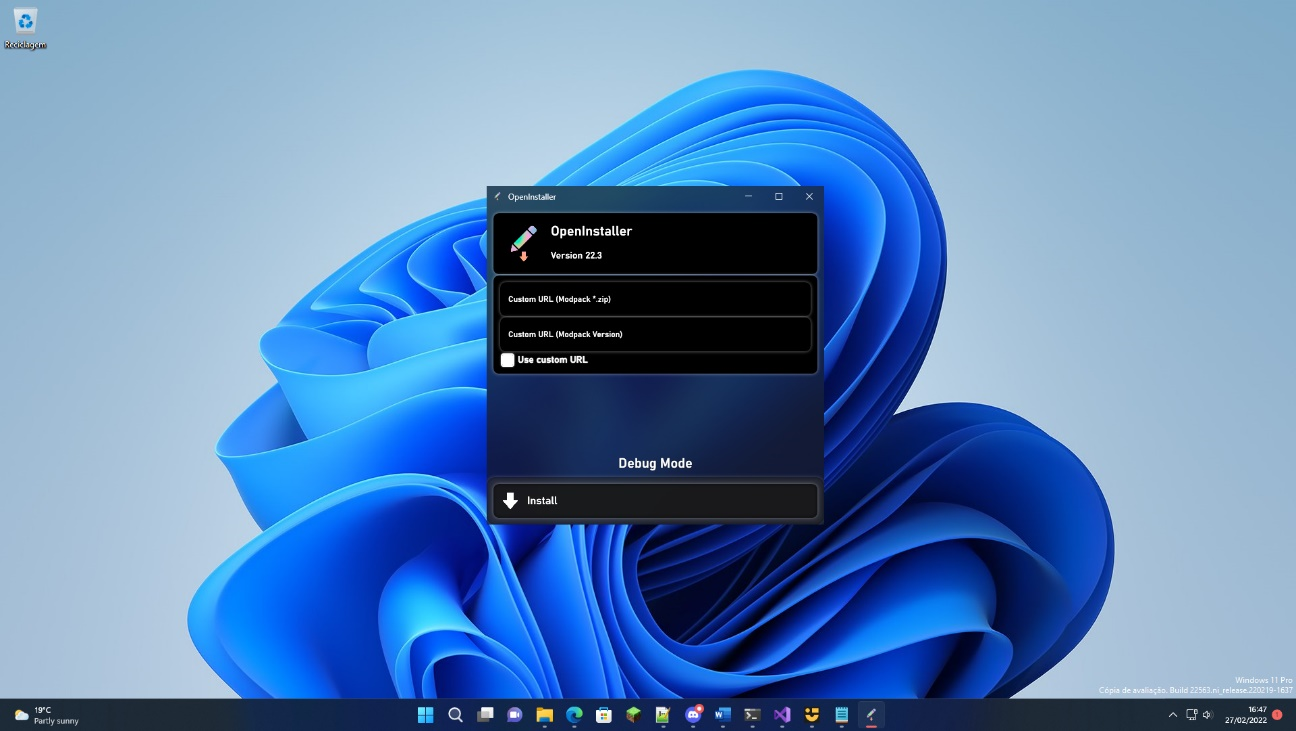The width and height of the screenshot is (1296, 731).
Task: Maximize the OpenInstaller window
Action: pos(779,197)
